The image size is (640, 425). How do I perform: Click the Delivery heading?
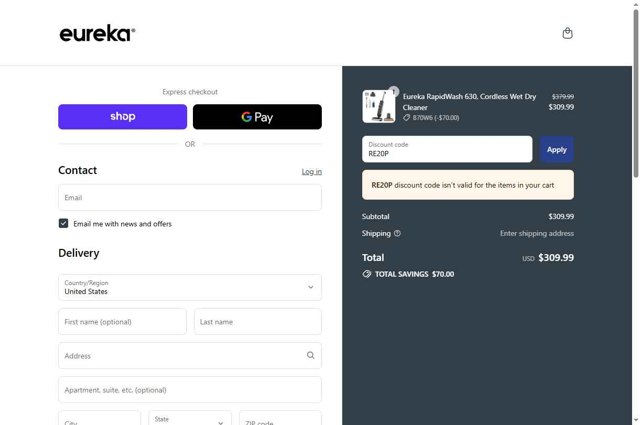pos(79,253)
